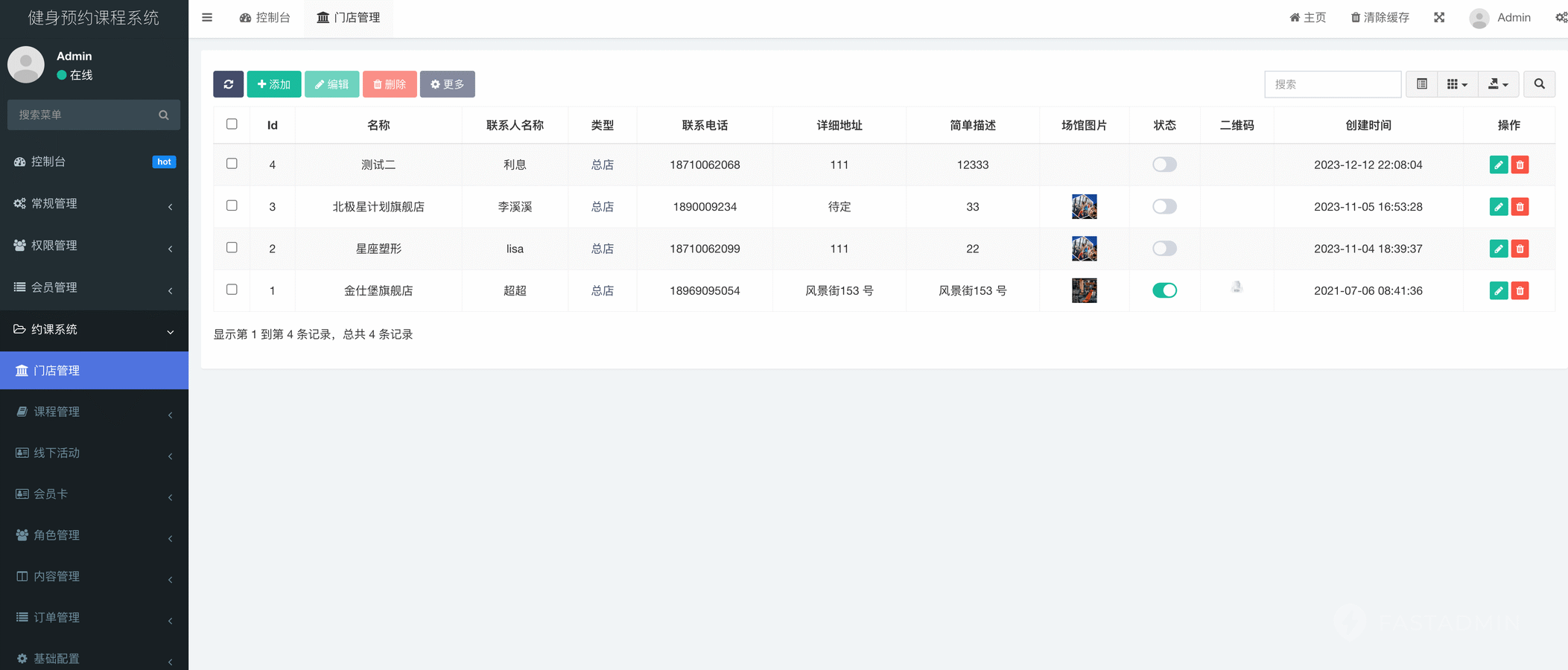1568x670 pixels.
Task: Open venue image thumbnail for 金仕堡旗舰店
Action: (1083, 290)
